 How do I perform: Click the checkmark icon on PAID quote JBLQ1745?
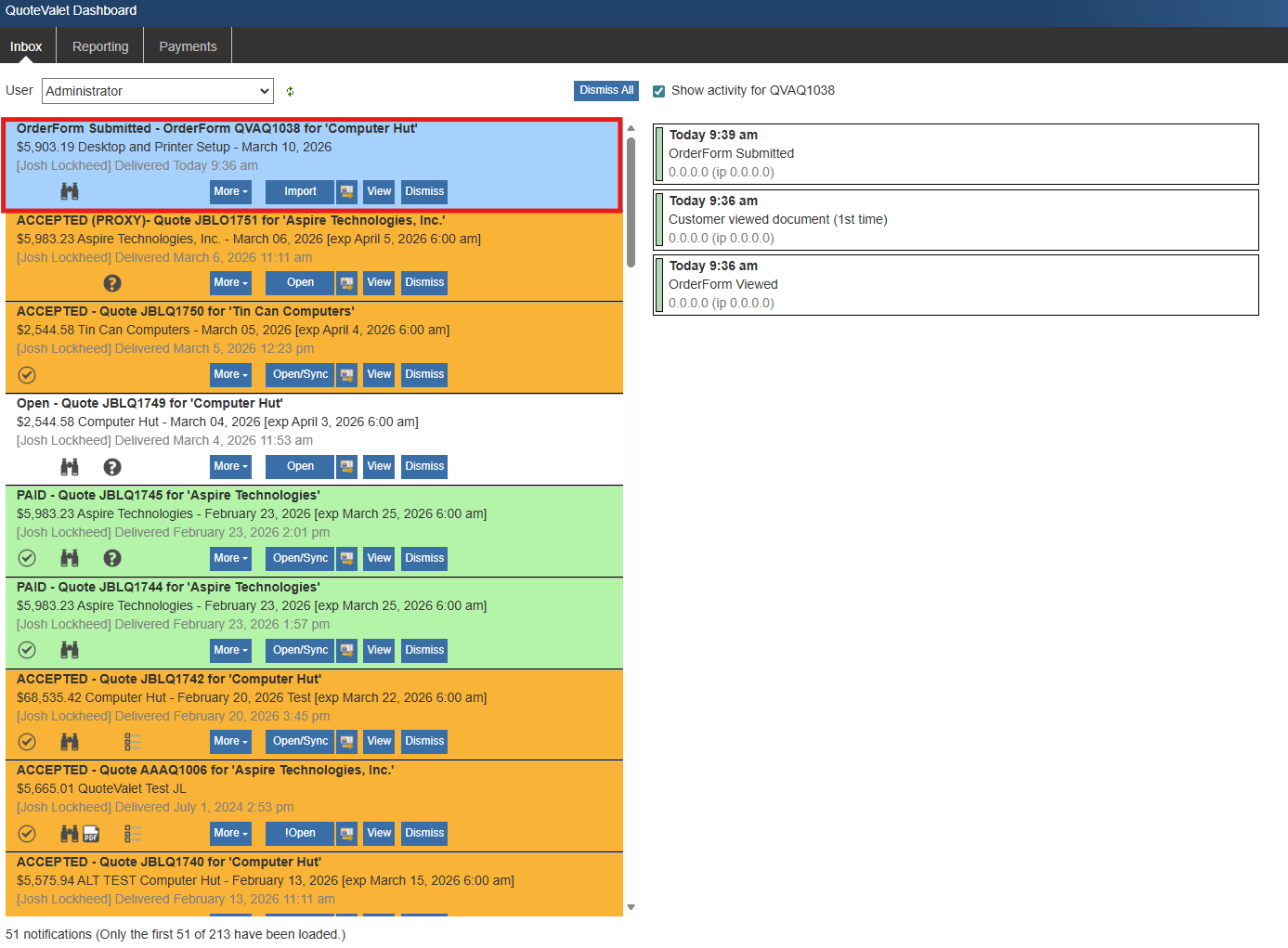click(x=26, y=558)
